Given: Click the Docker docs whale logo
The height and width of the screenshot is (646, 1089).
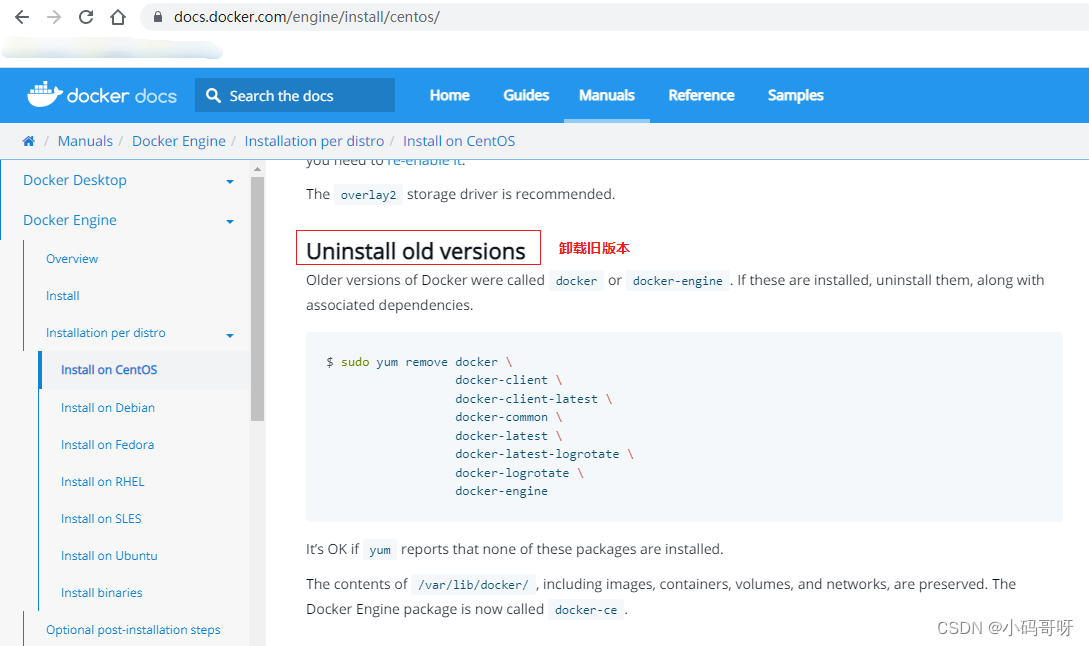Looking at the screenshot, I should click(x=44, y=95).
